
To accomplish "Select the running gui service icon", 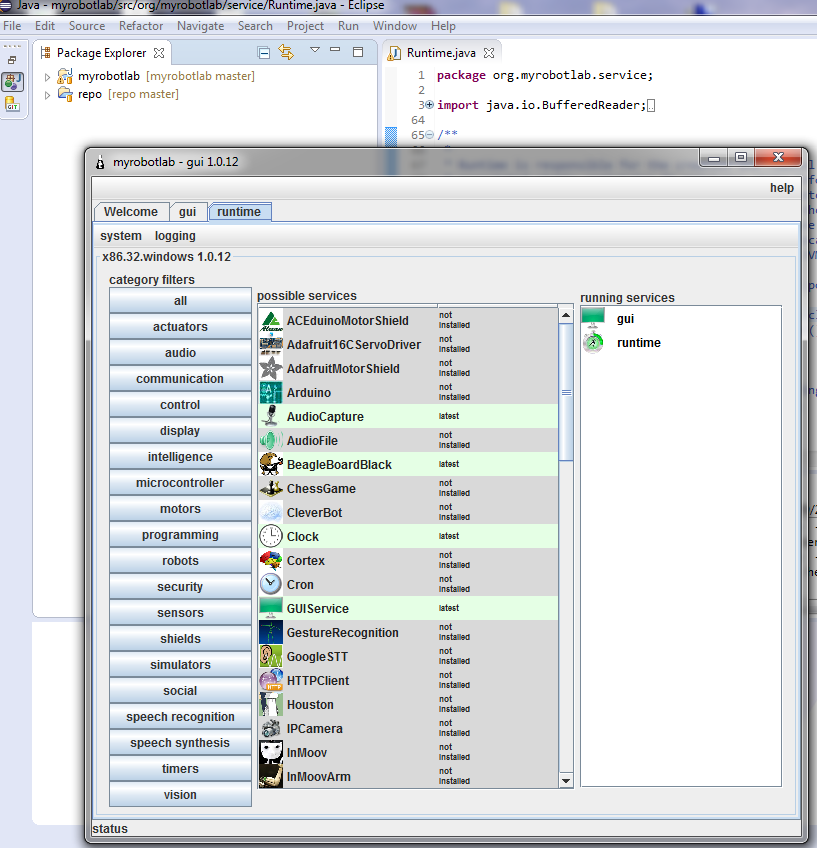I will [x=593, y=319].
